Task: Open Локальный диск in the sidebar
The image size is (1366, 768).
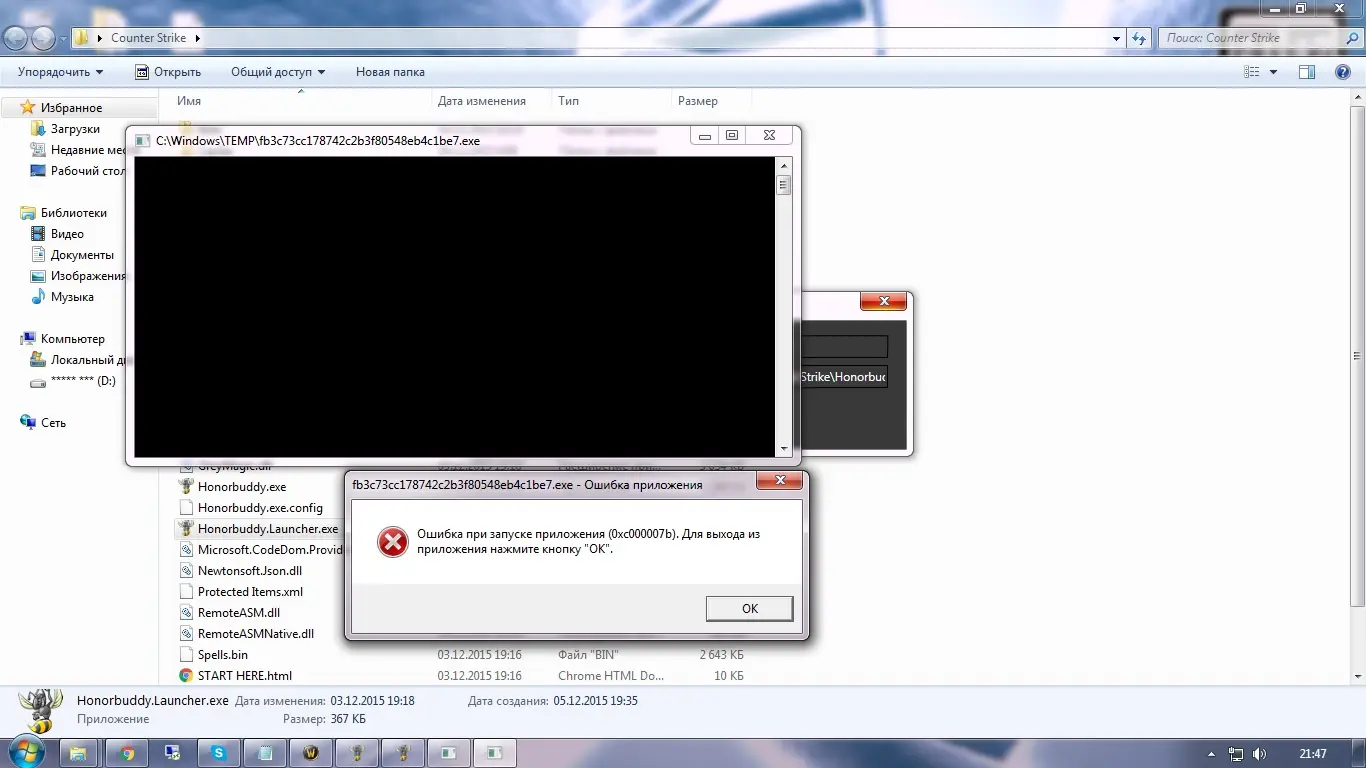Action: point(87,360)
